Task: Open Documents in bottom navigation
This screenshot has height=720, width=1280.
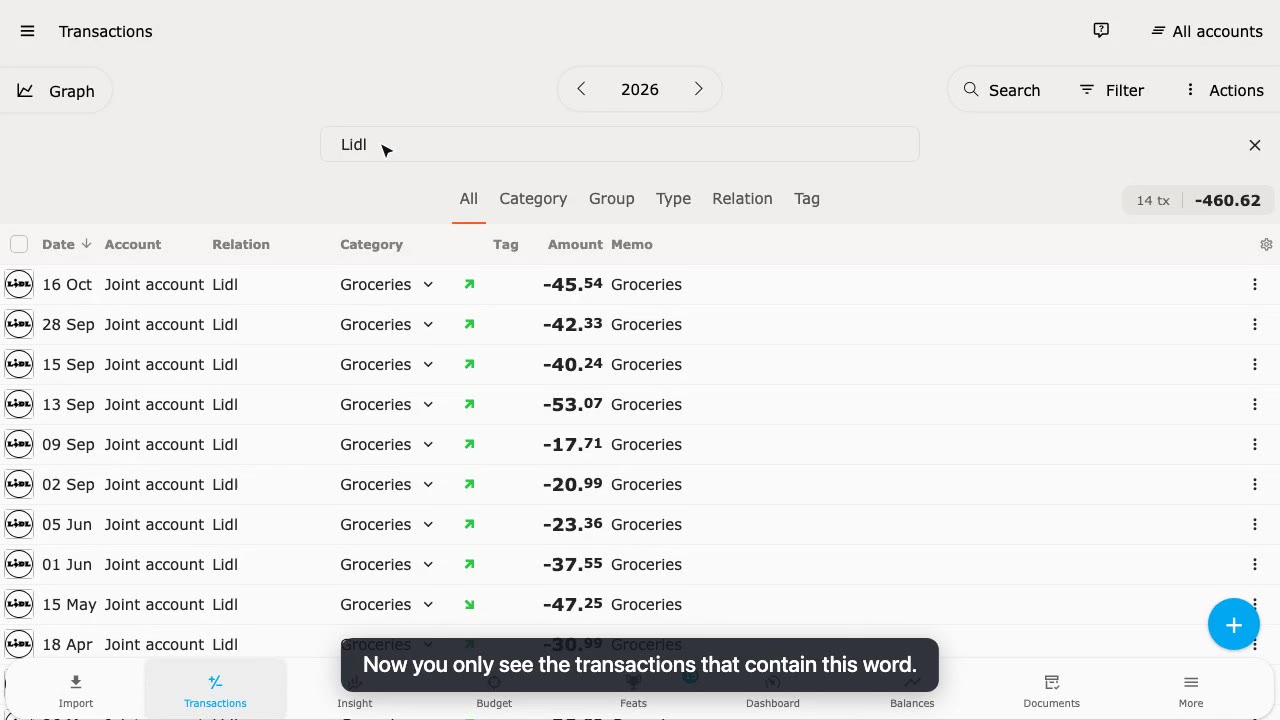Action: pos(1052,690)
